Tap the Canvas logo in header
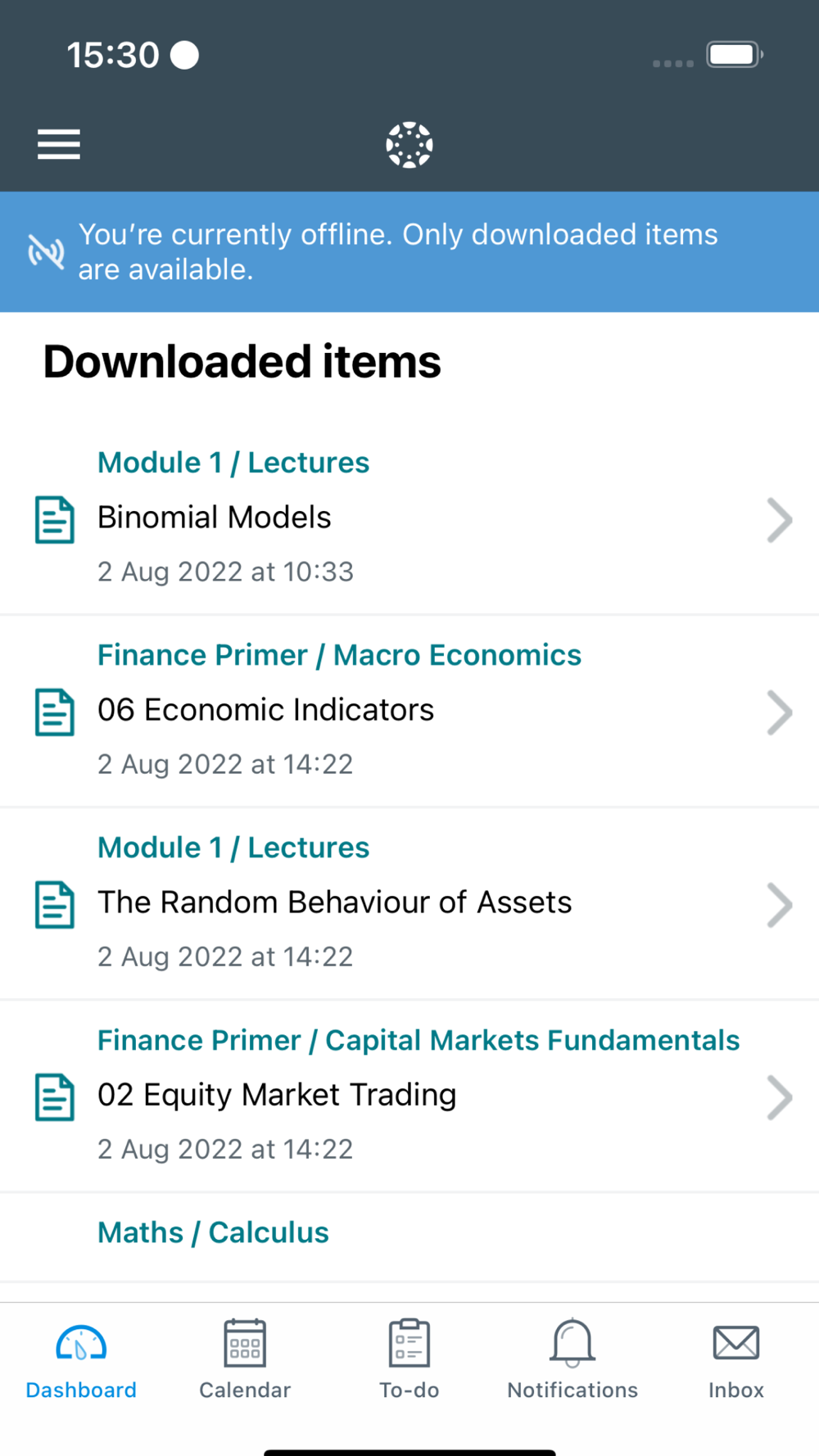The height and width of the screenshot is (1456, 819). click(409, 145)
